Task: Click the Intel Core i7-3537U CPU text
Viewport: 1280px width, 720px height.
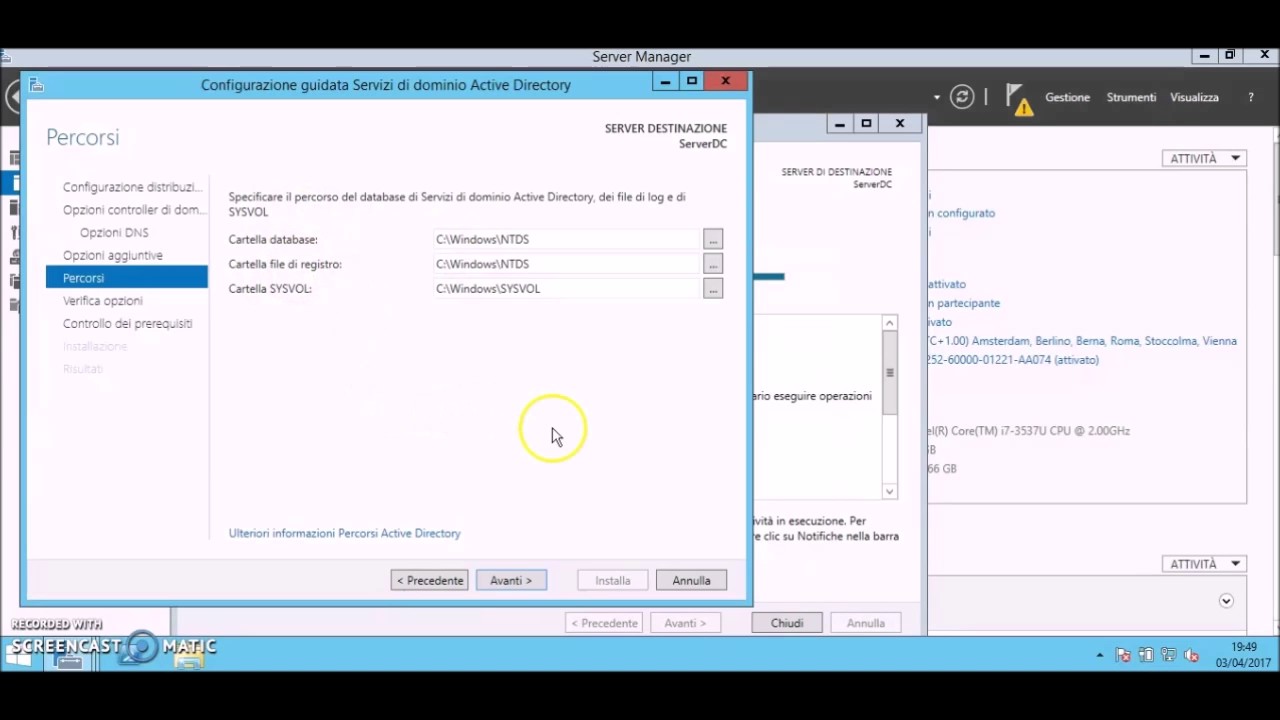Action: tap(1029, 431)
